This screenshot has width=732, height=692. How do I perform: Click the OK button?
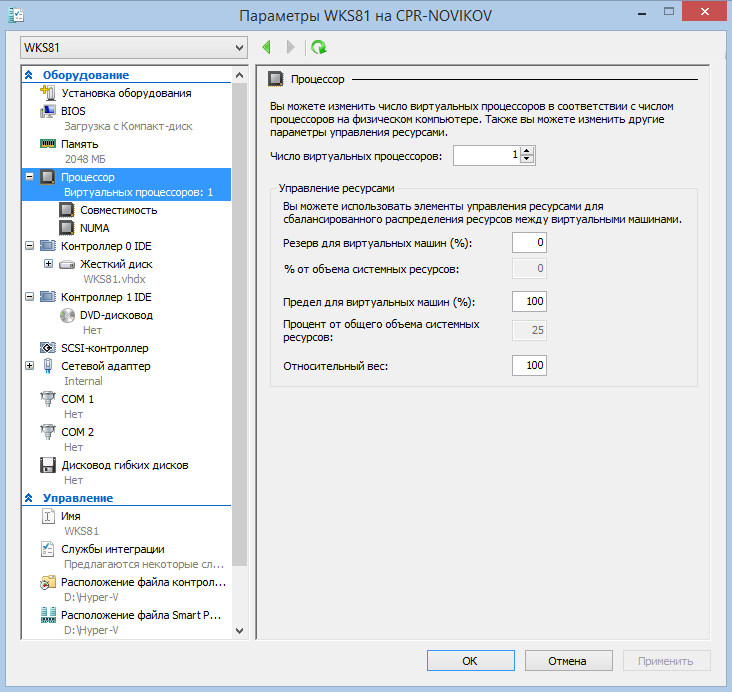pos(470,661)
